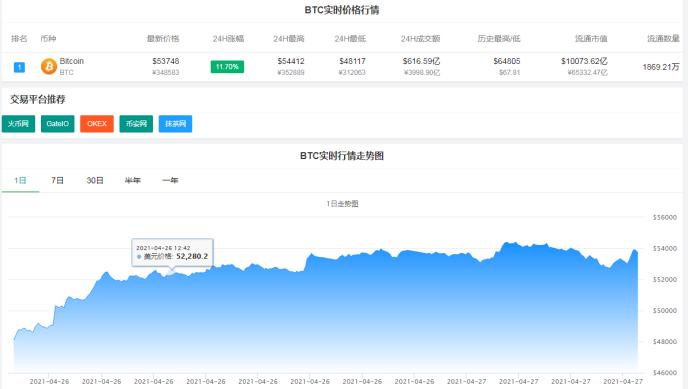Open the blue 抹茶网 exchange button
688x389 pixels.
(176, 124)
